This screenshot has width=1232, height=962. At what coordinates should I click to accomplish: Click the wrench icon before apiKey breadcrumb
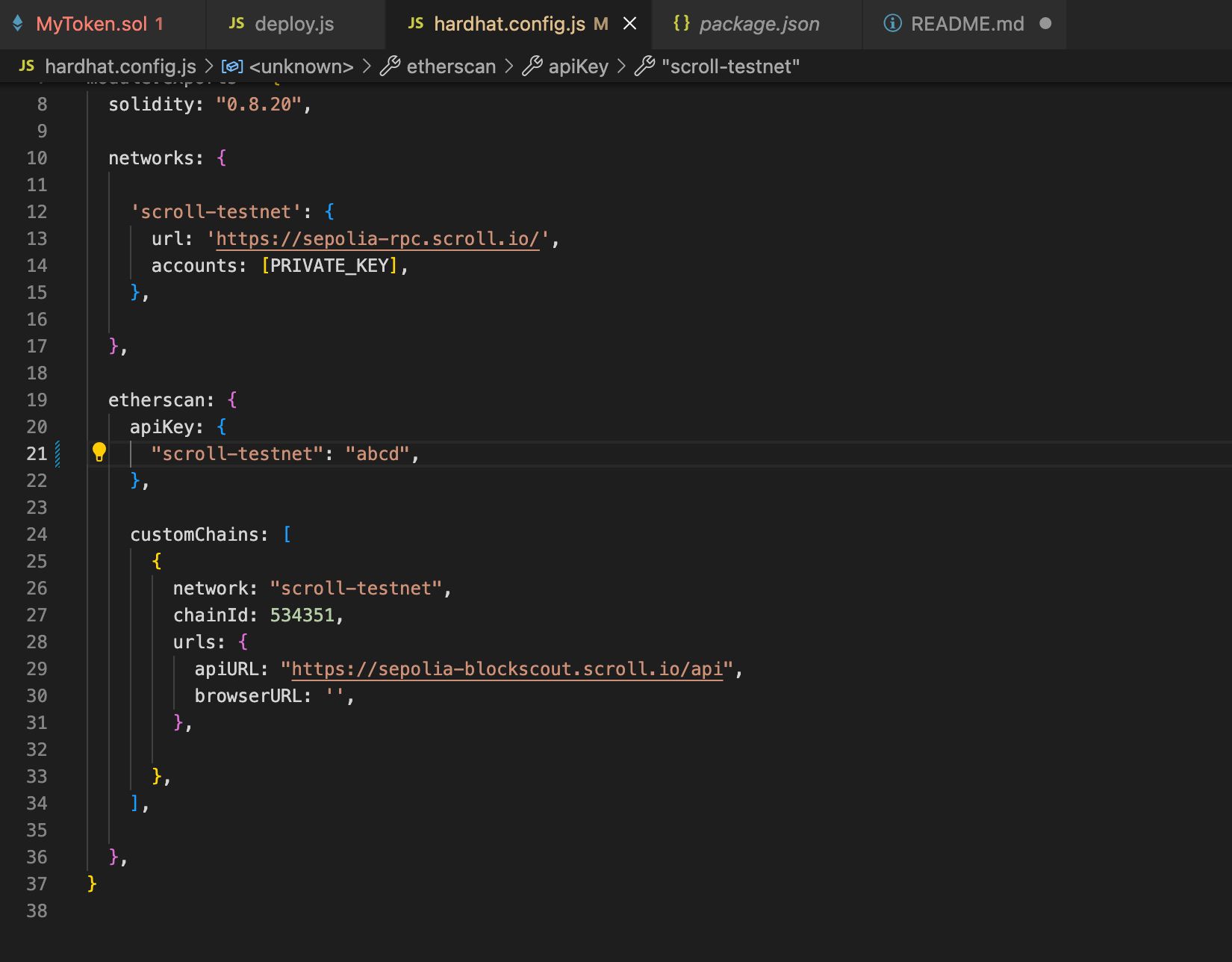[532, 66]
